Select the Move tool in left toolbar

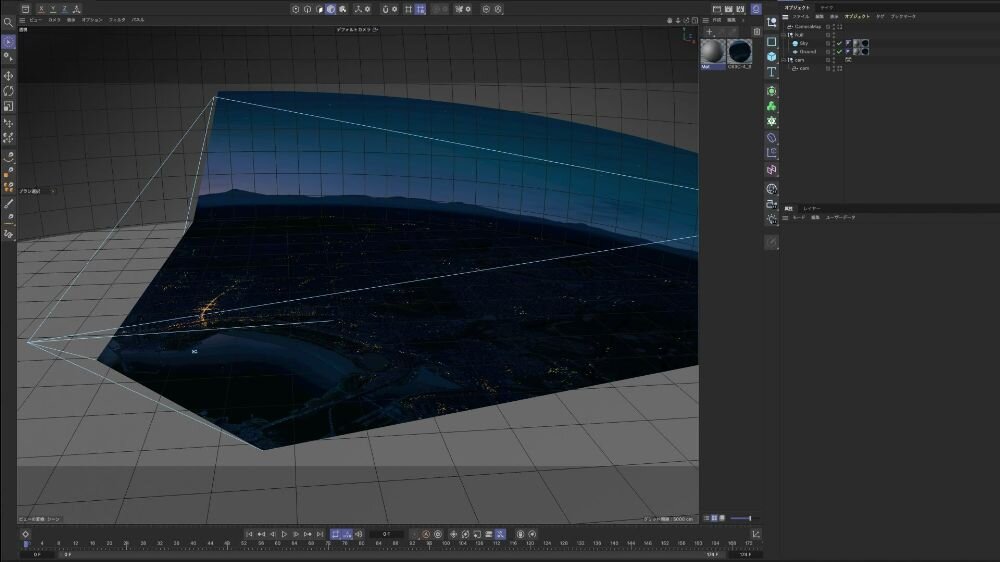coord(8,76)
